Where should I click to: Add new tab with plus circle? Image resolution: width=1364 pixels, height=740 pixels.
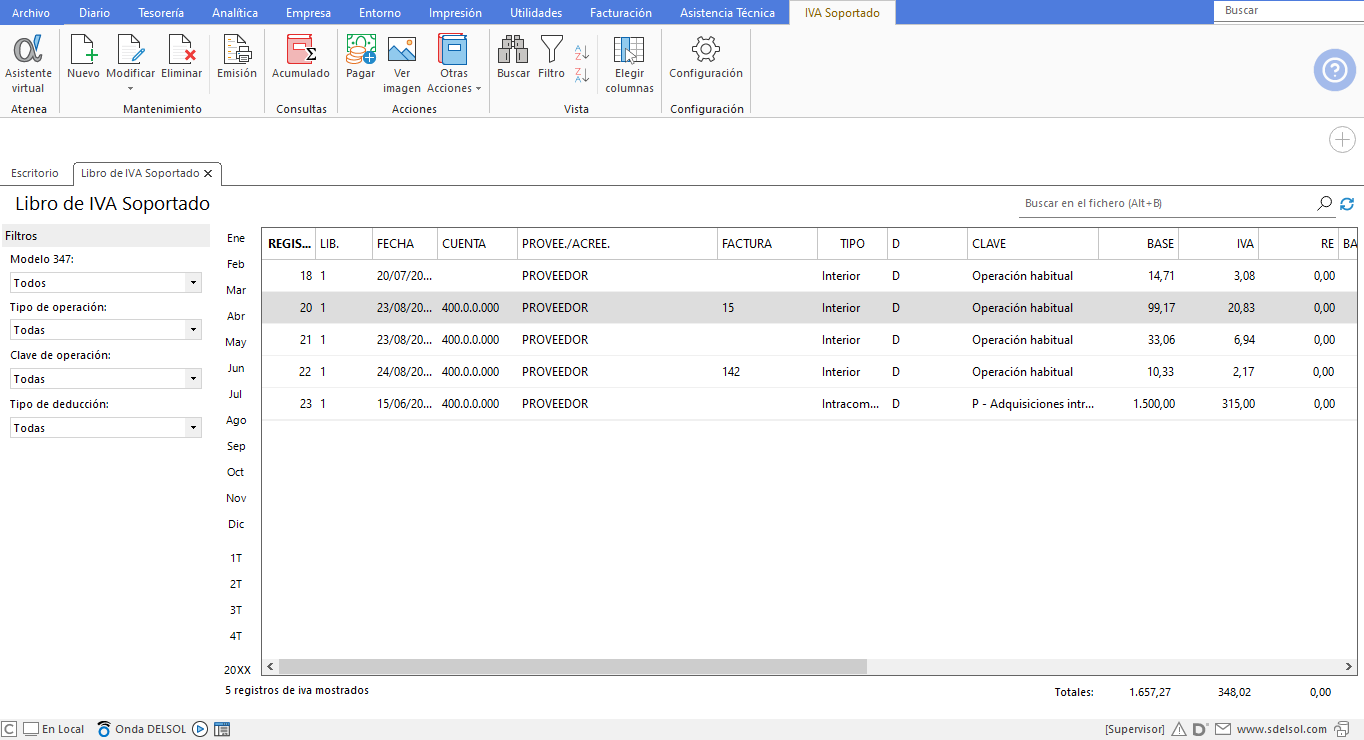[x=1342, y=140]
